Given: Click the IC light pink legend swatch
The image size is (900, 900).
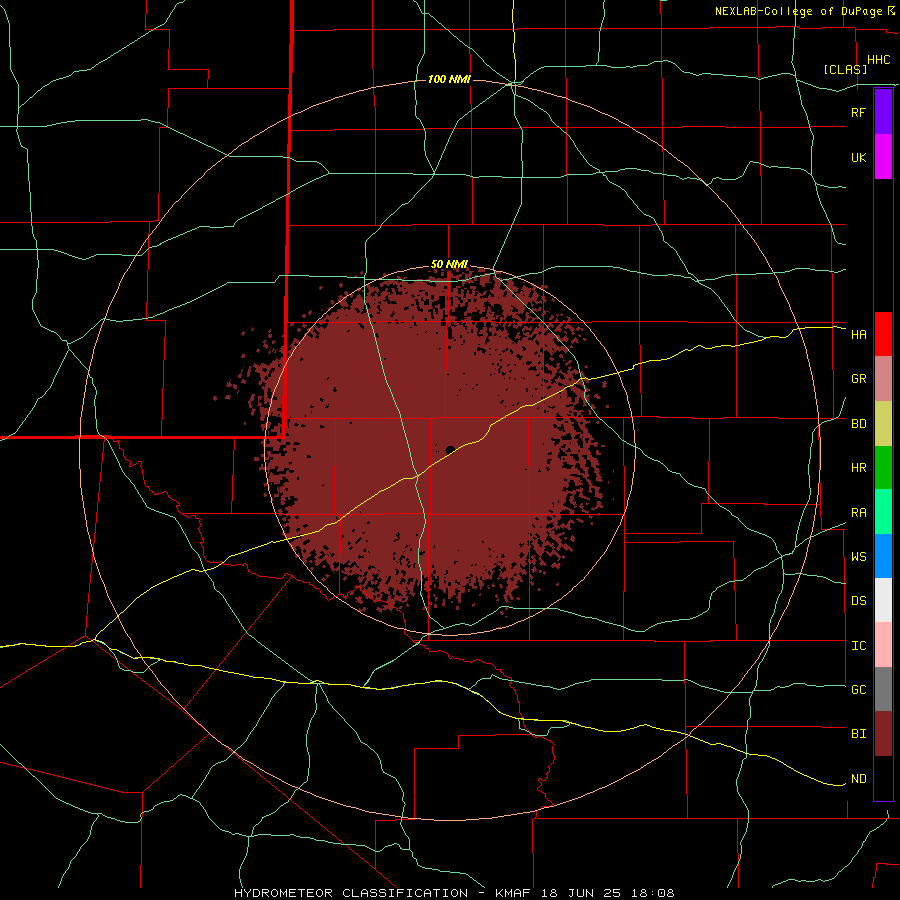Looking at the screenshot, I should pyautogui.click(x=883, y=645).
